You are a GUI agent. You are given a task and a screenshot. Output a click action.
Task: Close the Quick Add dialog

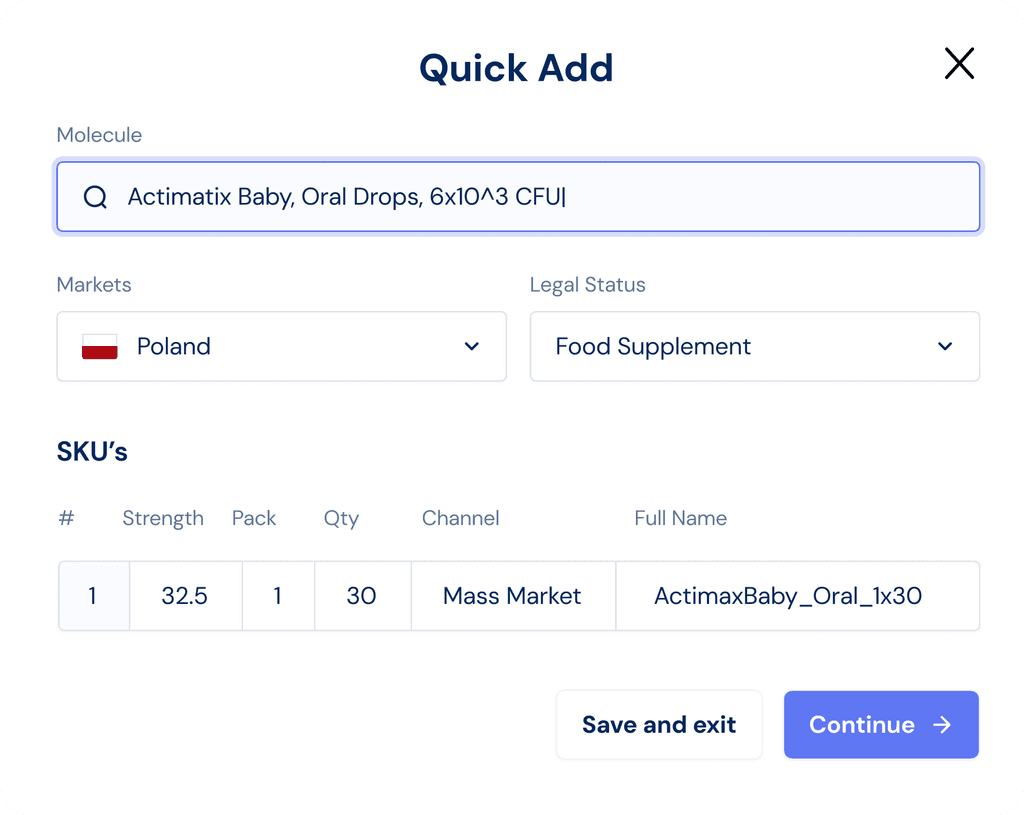[959, 64]
